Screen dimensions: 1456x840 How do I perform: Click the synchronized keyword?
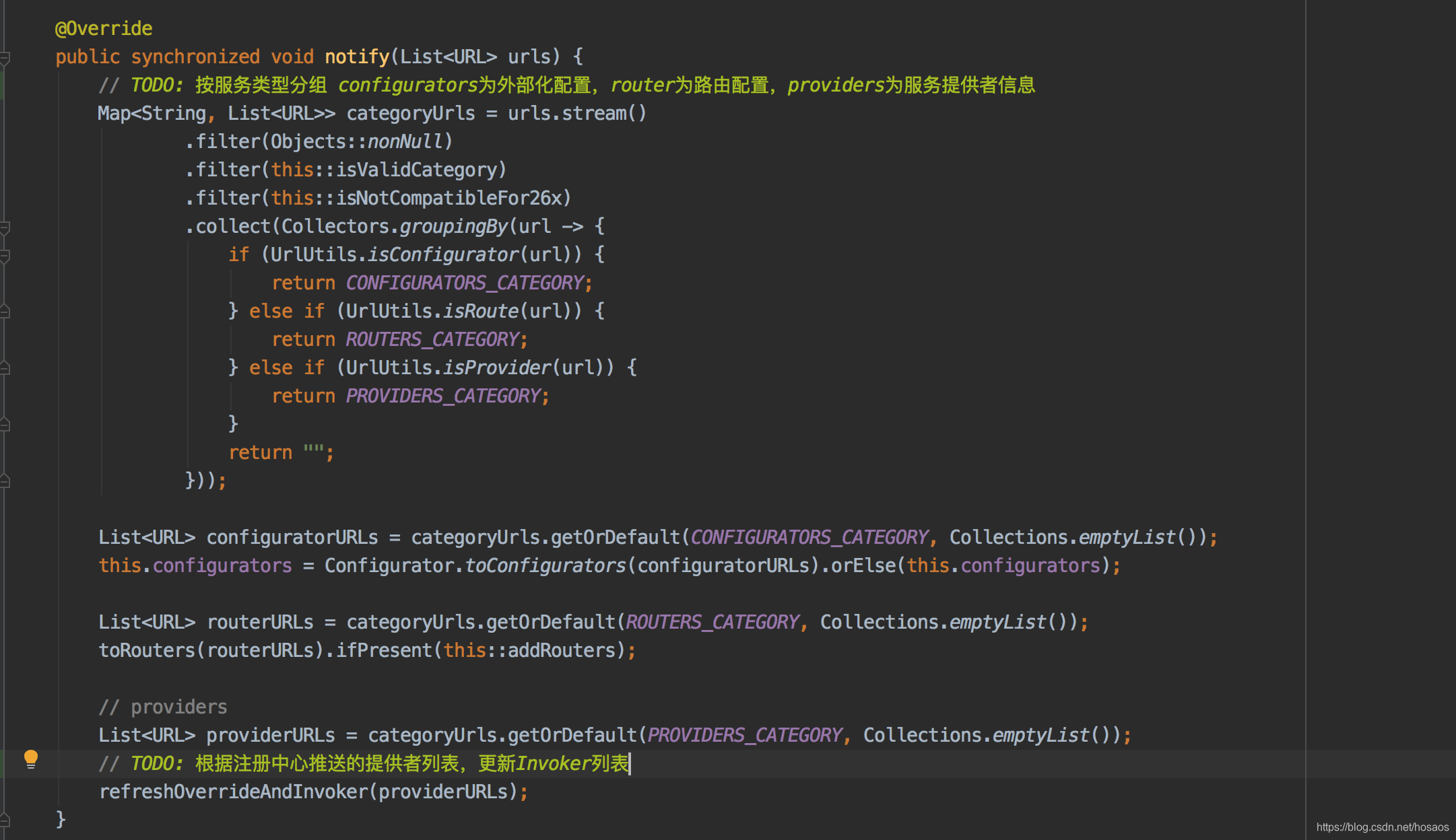(195, 57)
